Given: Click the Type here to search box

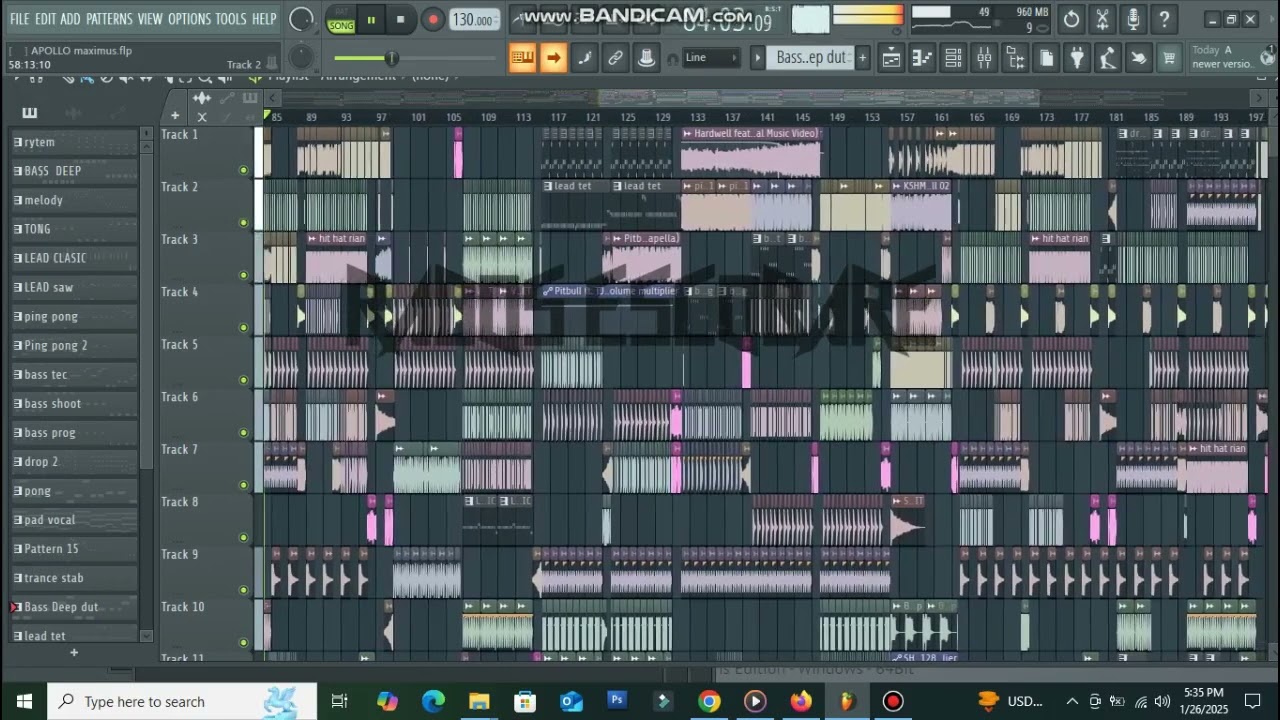Looking at the screenshot, I should 182,701.
